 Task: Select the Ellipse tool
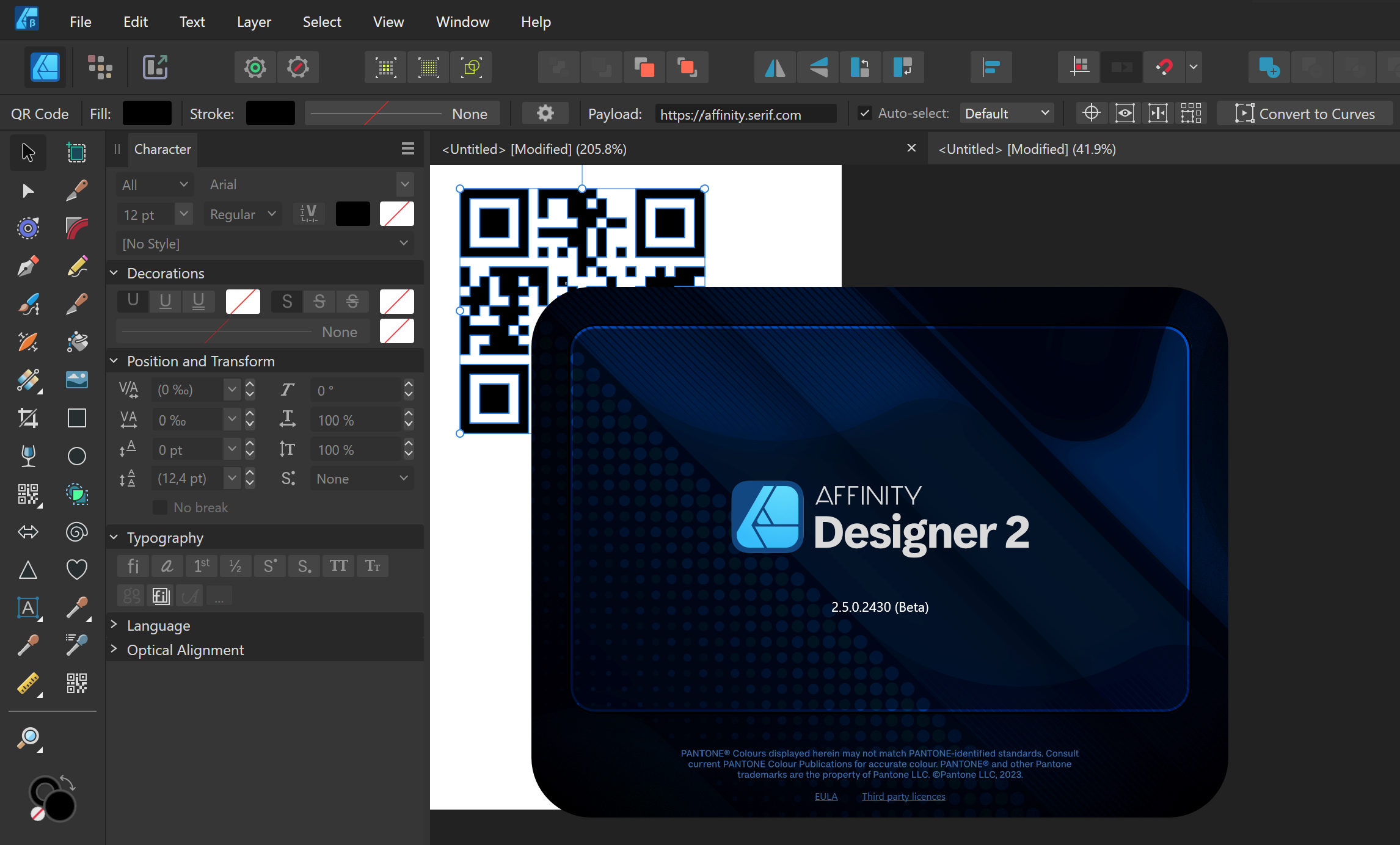76,456
